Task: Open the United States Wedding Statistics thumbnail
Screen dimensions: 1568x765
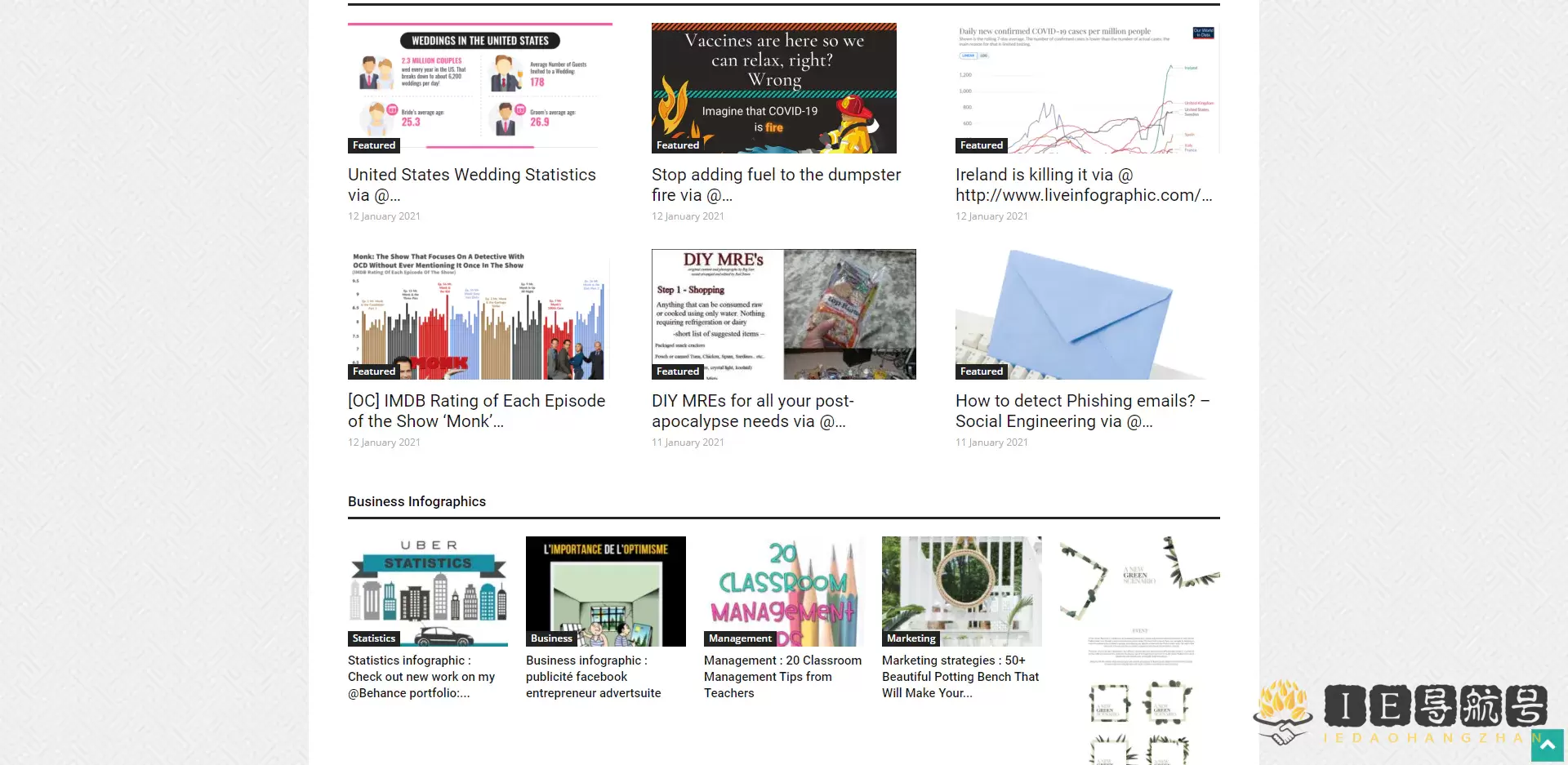Action: 479,88
